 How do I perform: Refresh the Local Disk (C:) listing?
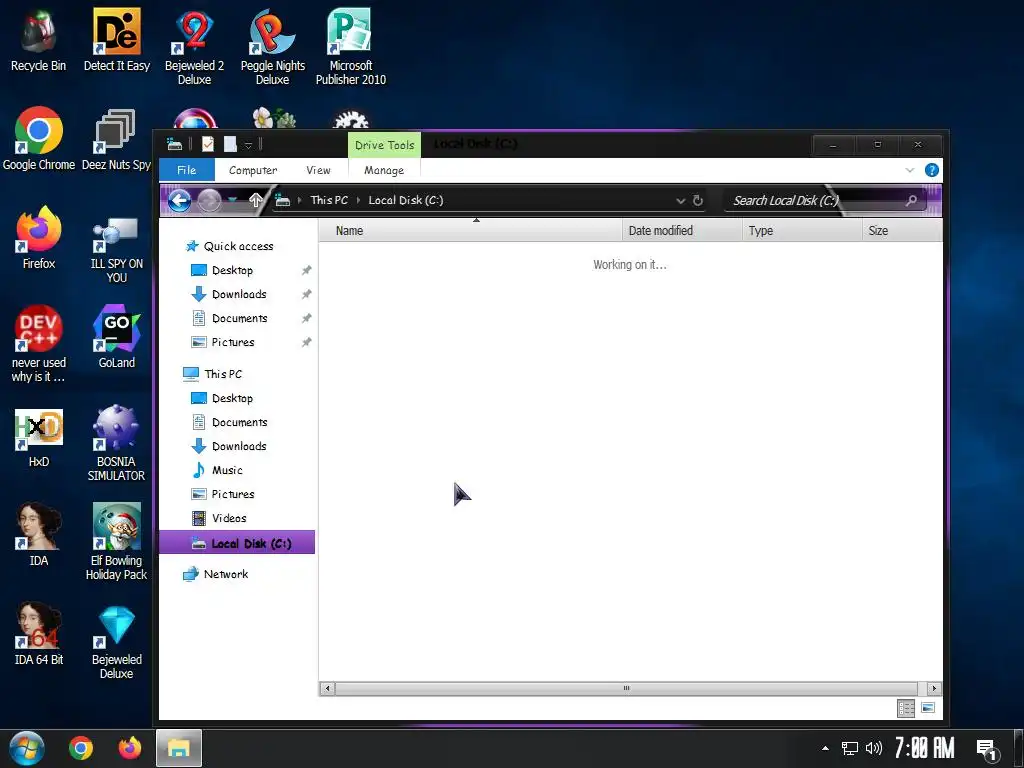[697, 200]
